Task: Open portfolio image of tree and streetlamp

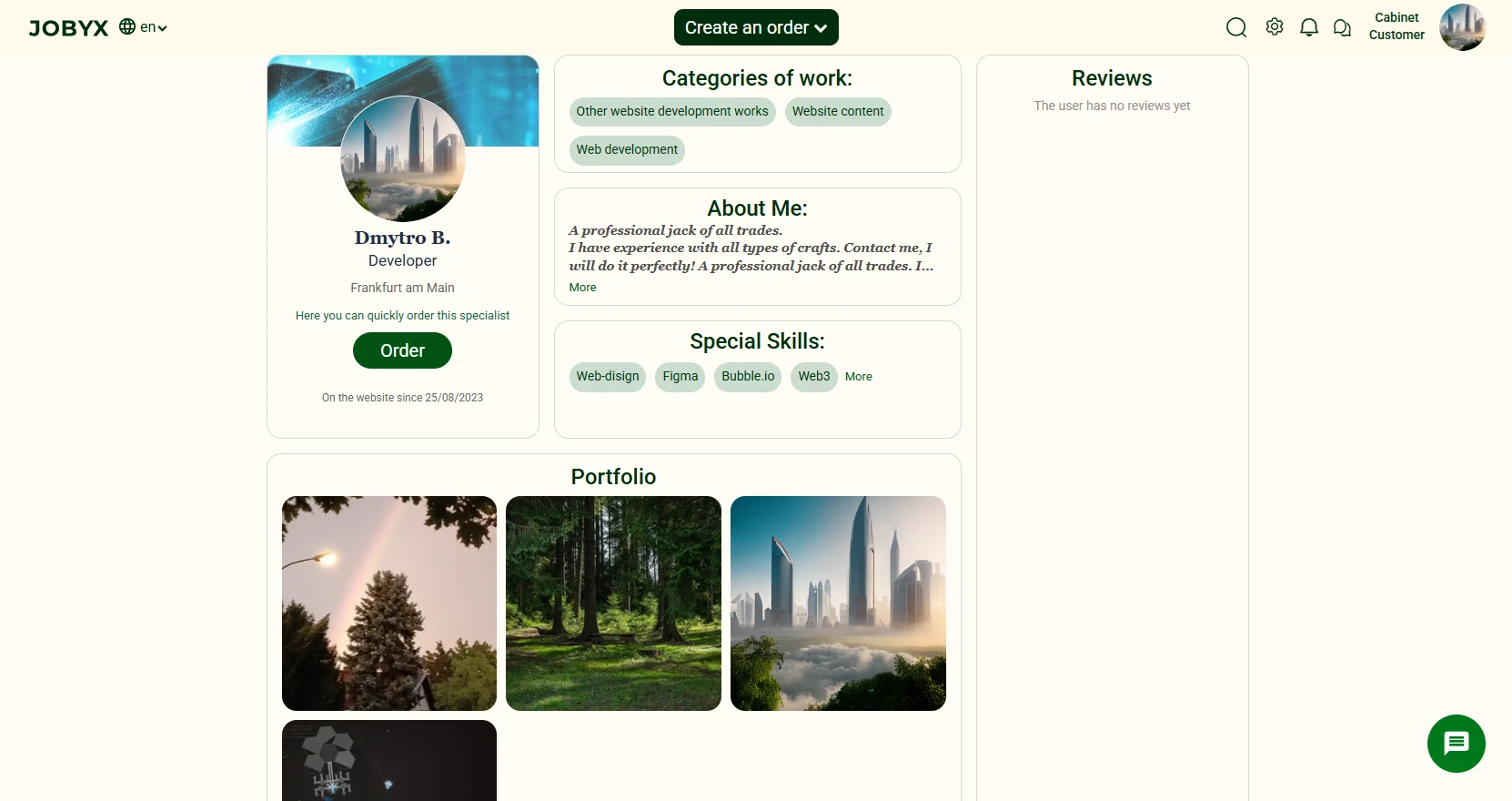Action: pyautogui.click(x=389, y=603)
